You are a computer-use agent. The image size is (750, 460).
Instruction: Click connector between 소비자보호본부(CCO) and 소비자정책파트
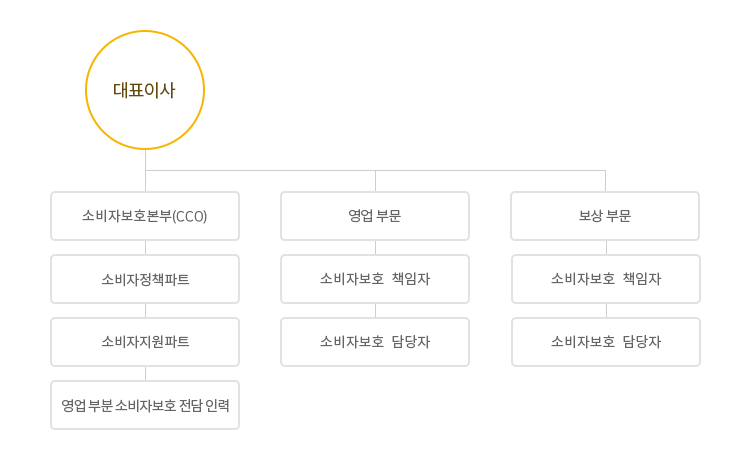pyautogui.click(x=145, y=248)
